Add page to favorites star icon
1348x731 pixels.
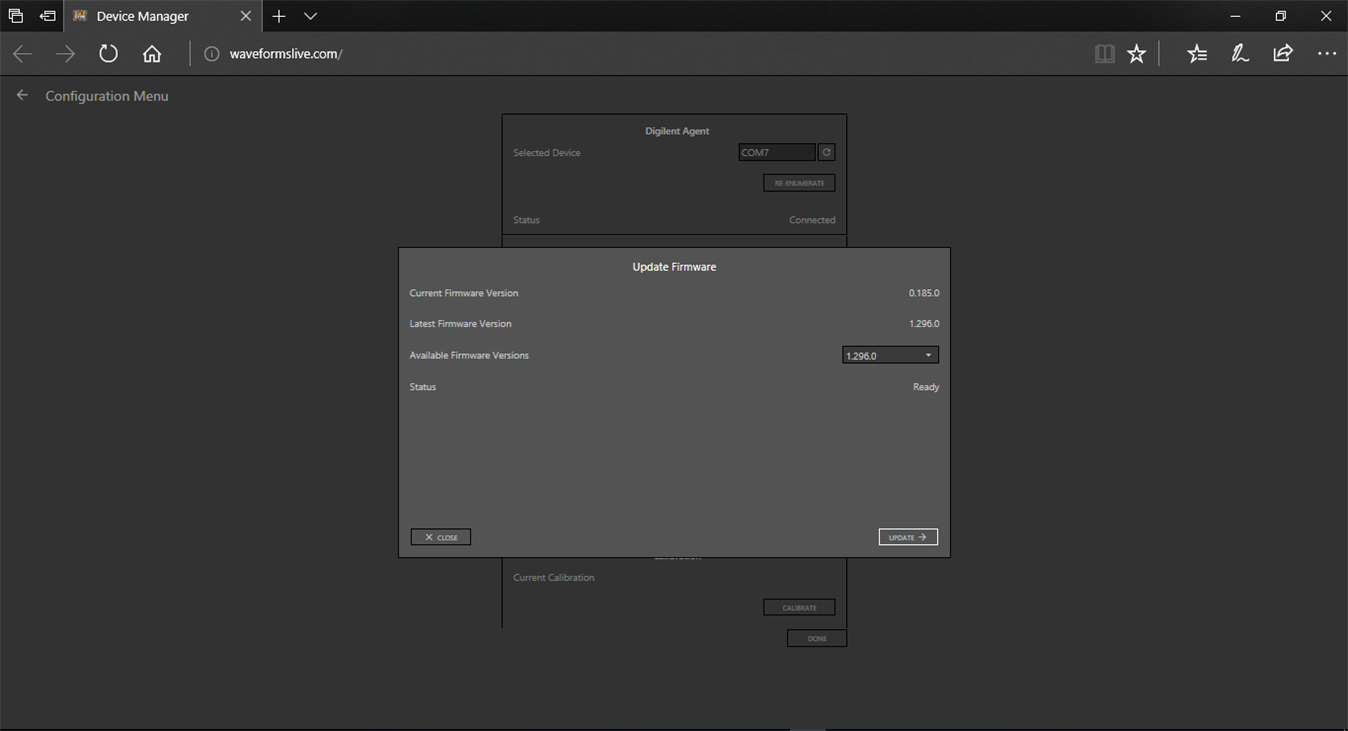coord(1137,54)
